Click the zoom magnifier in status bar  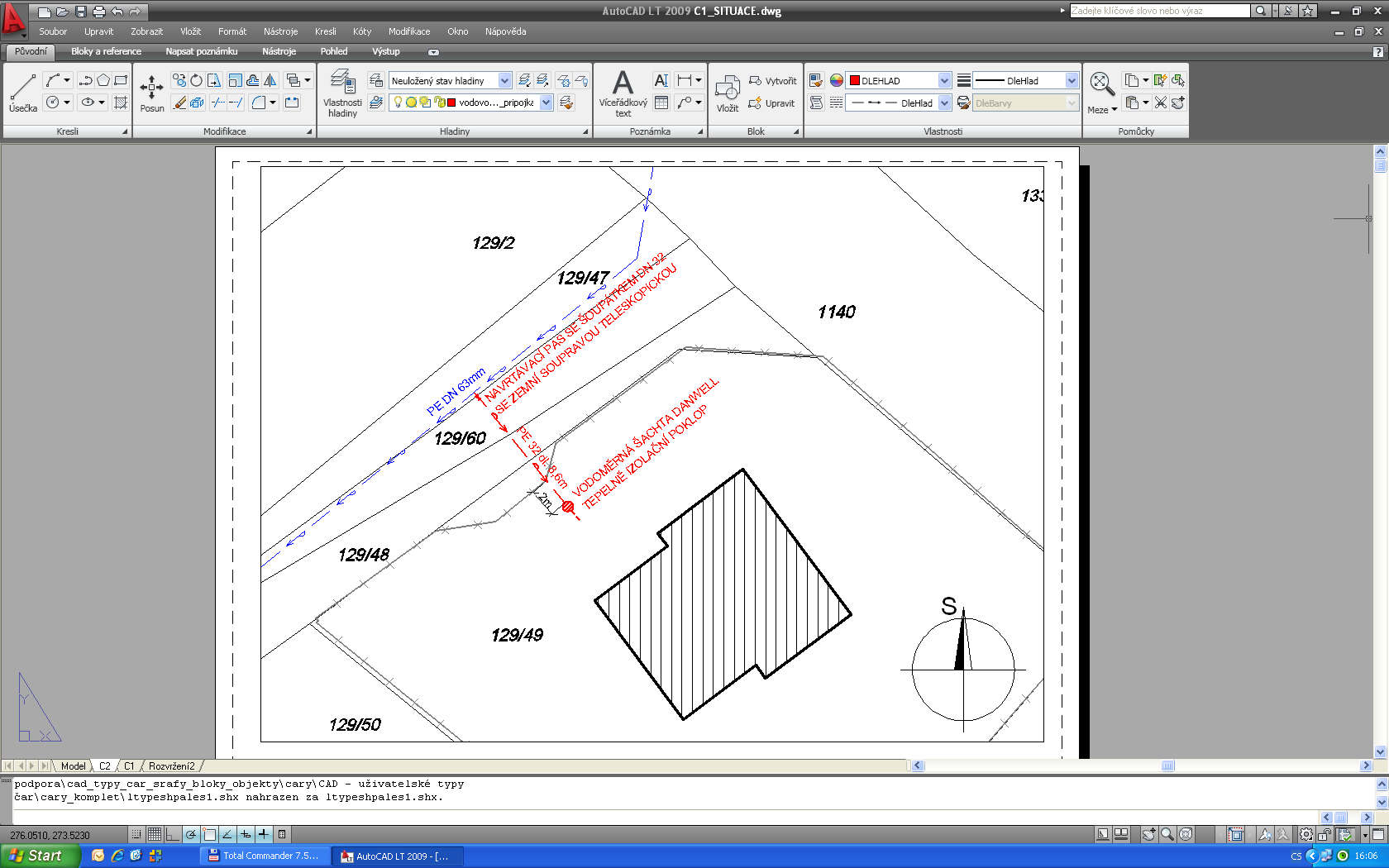click(1167, 834)
